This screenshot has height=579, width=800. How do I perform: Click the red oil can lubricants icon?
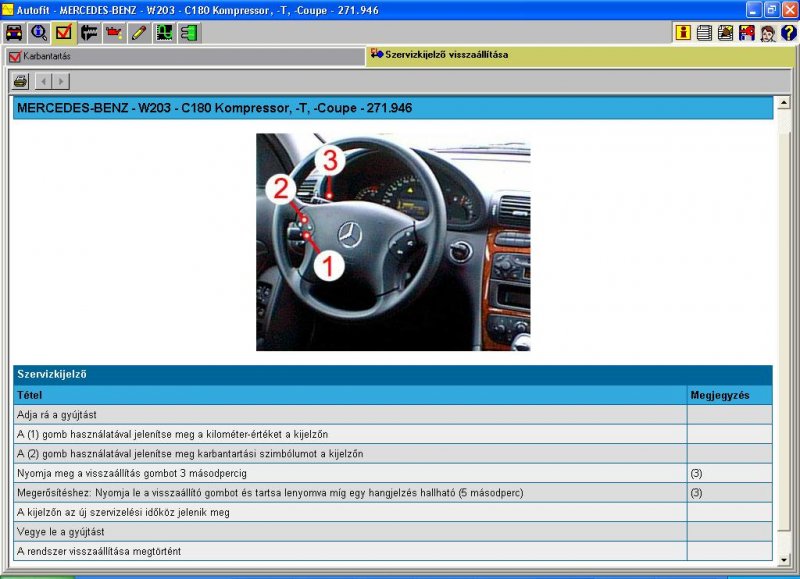pyautogui.click(x=114, y=33)
